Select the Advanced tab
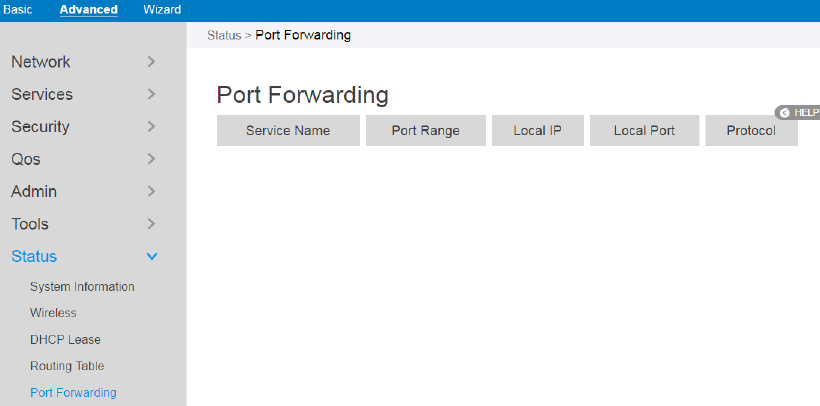The width and height of the screenshot is (820, 406). (88, 10)
